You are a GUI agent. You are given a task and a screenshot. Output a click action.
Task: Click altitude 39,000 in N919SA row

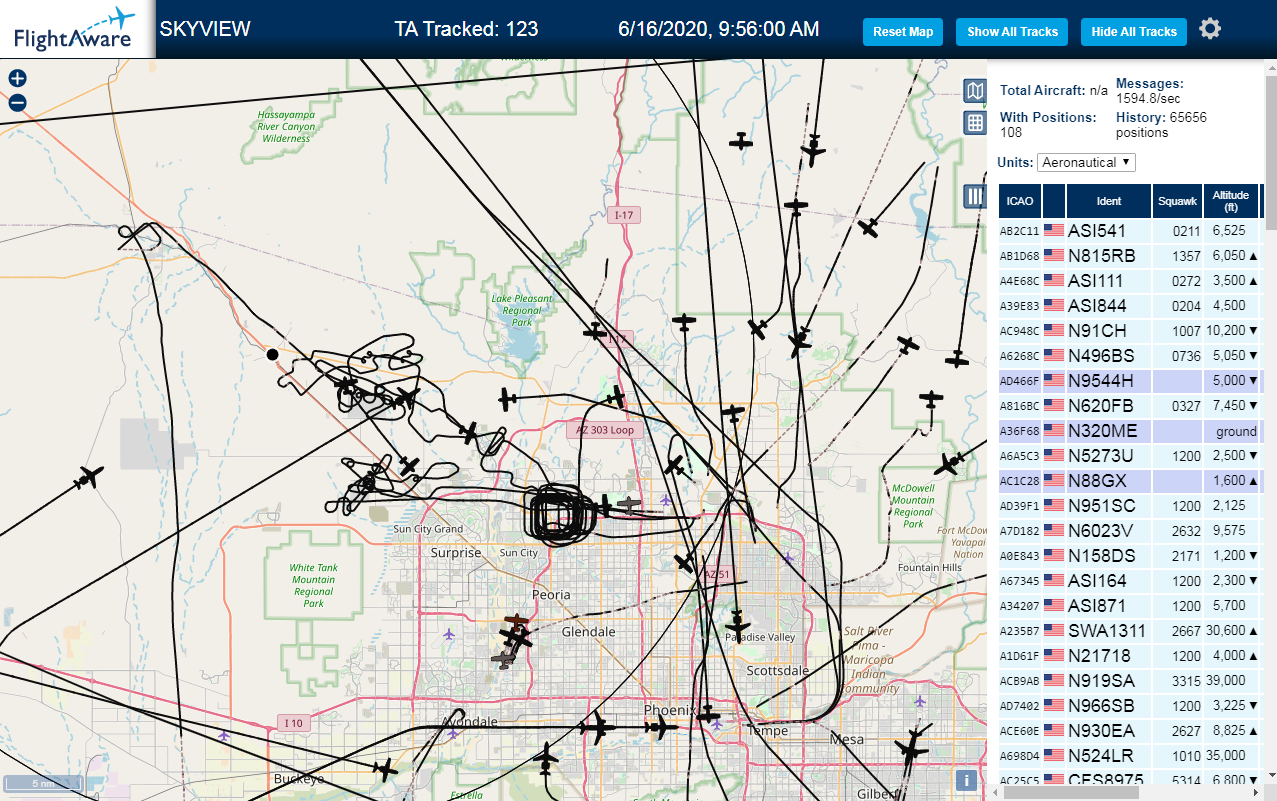point(1226,680)
